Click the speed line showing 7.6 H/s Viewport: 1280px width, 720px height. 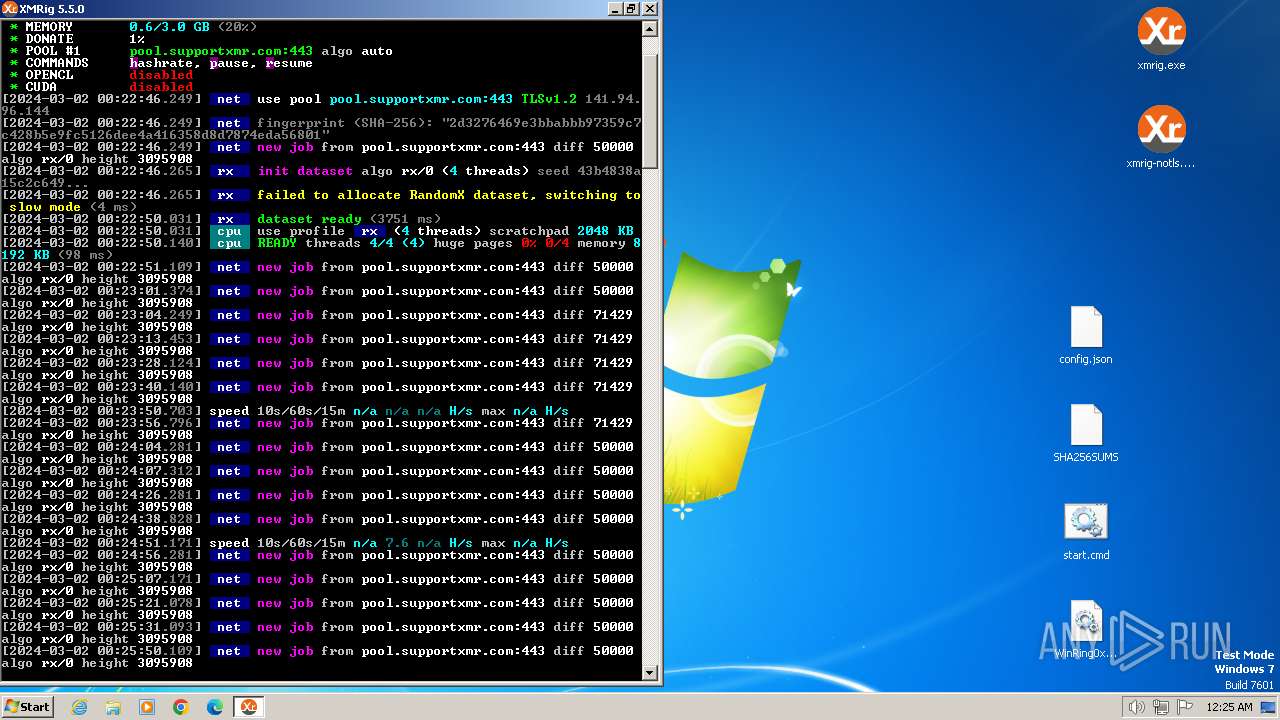285,543
